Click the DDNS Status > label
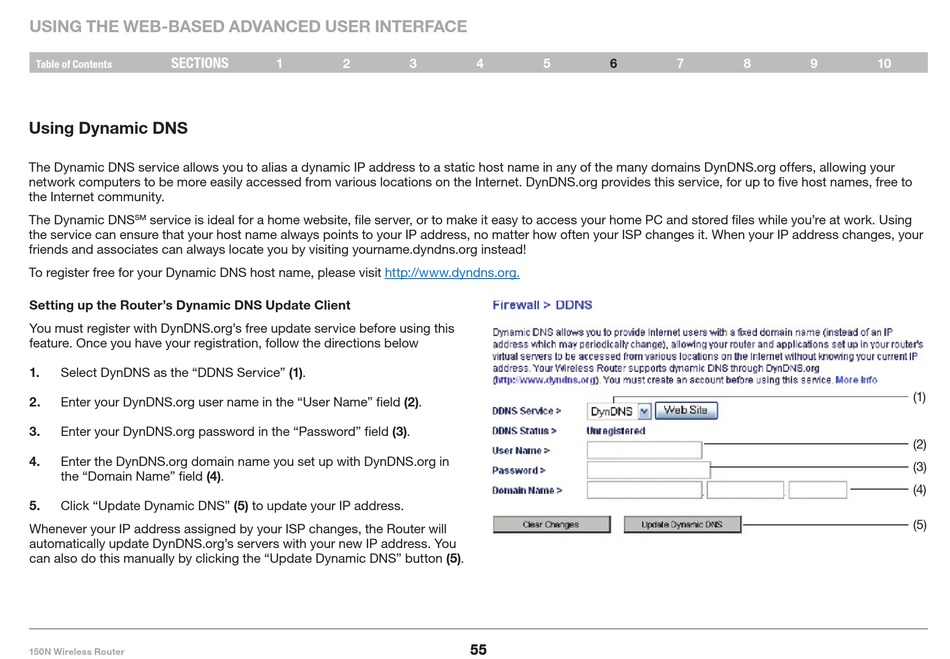Viewport: 950px width, 659px height. tap(524, 431)
